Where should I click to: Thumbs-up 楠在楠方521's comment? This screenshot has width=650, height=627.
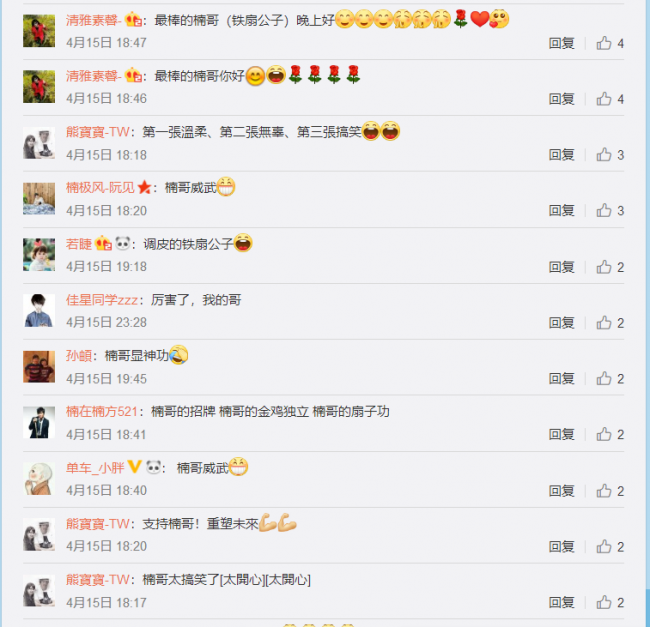610,435
